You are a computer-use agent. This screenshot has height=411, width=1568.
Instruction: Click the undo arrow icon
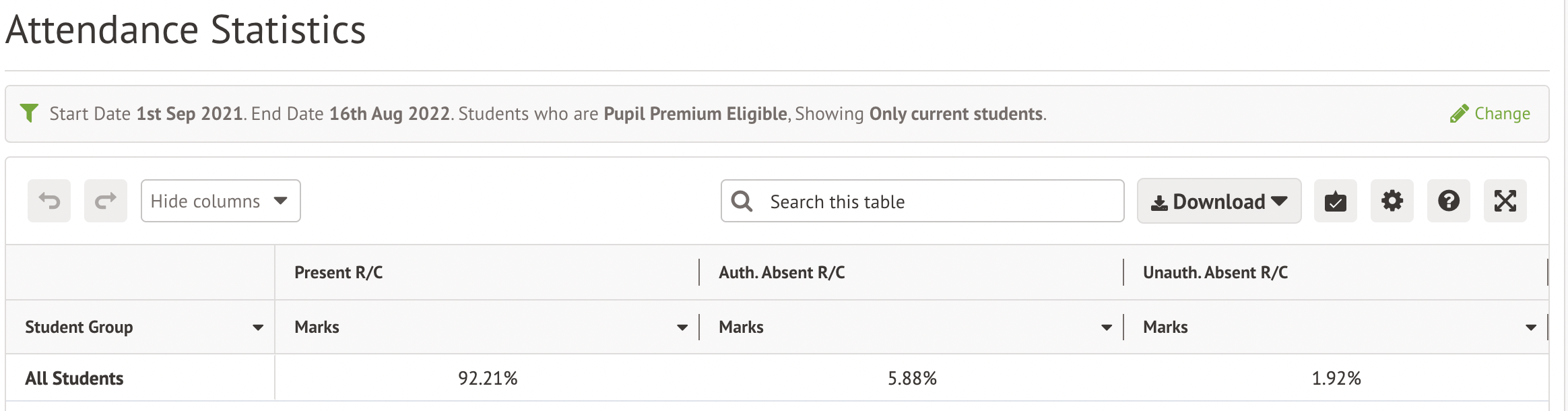coord(49,201)
